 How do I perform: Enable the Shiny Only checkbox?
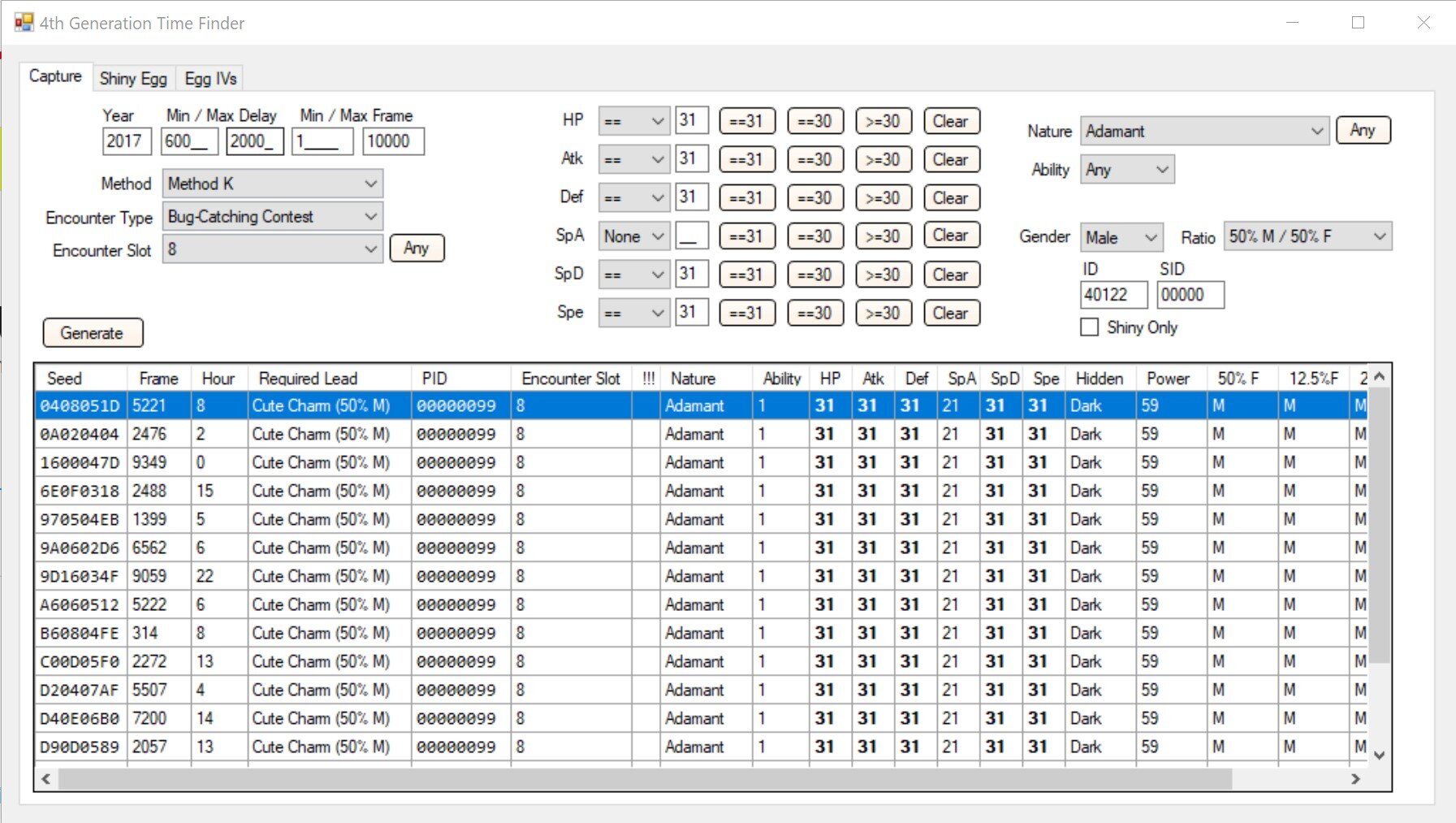tap(1090, 327)
